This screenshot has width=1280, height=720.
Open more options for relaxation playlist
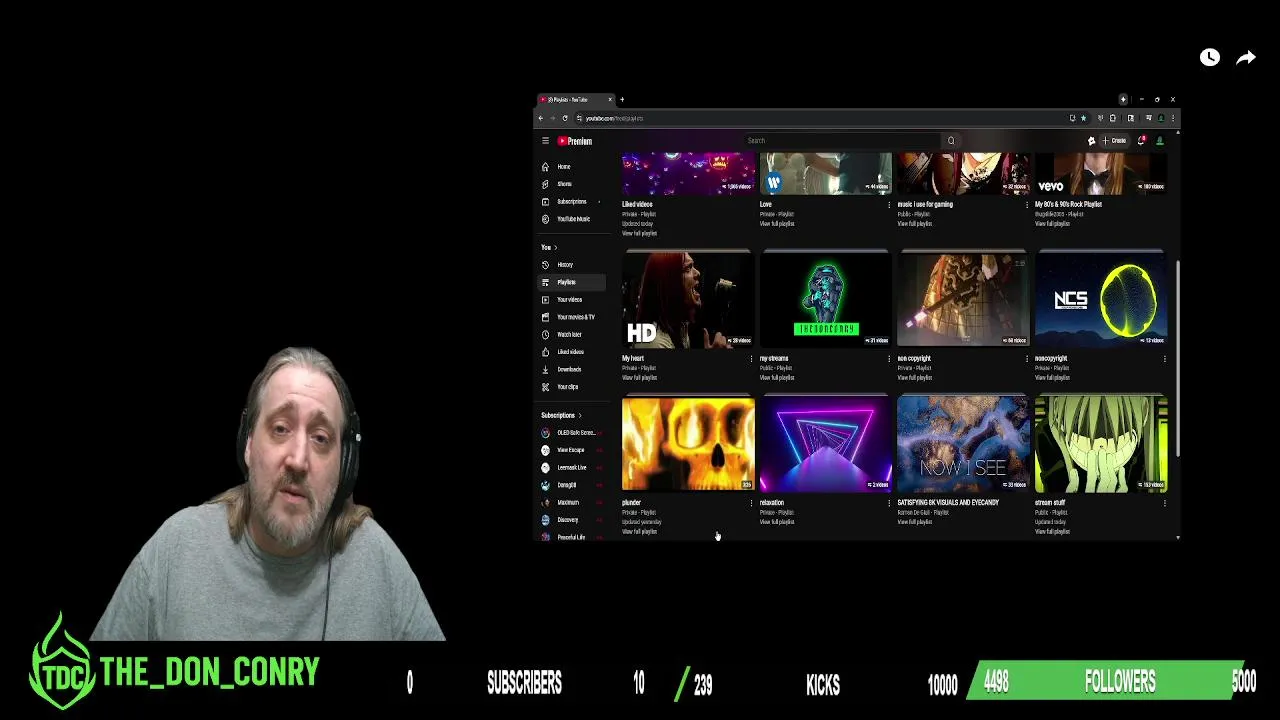(x=889, y=503)
